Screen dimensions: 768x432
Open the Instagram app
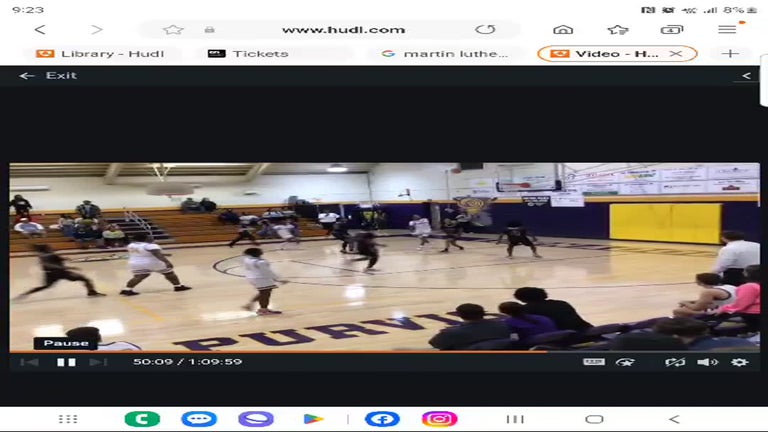point(439,419)
